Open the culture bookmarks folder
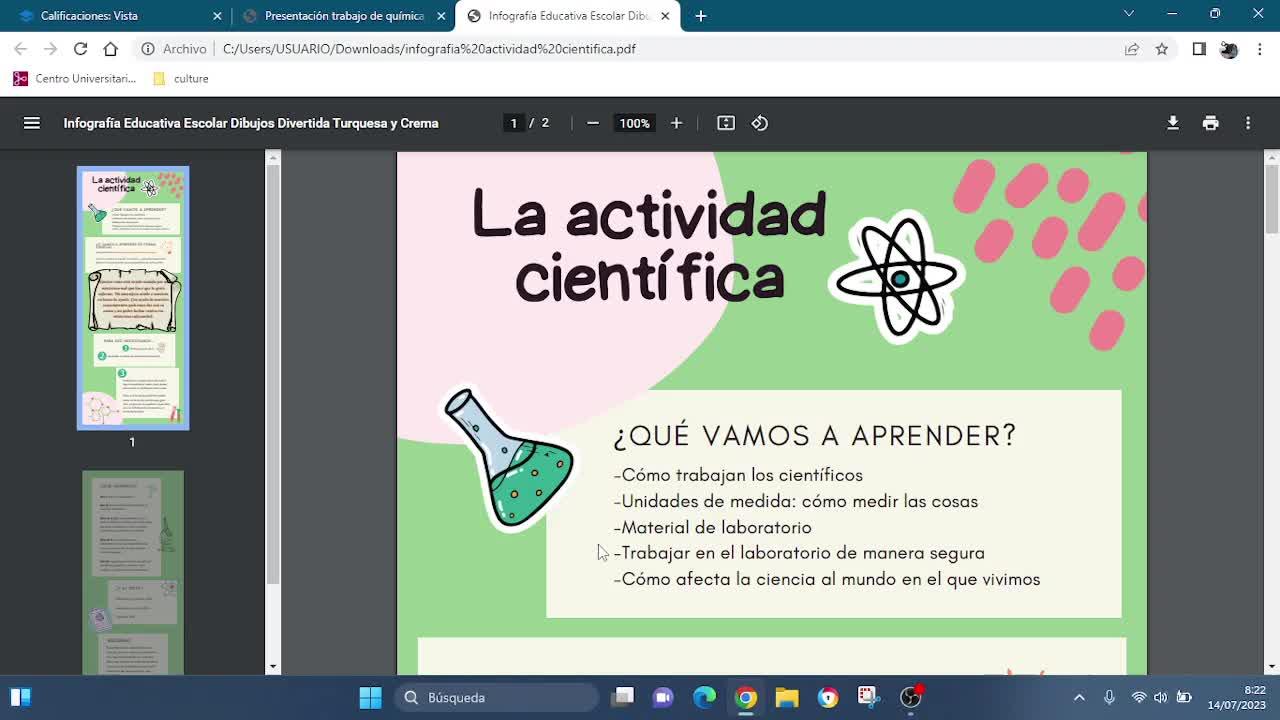This screenshot has height=720, width=1280. pyautogui.click(x=181, y=79)
